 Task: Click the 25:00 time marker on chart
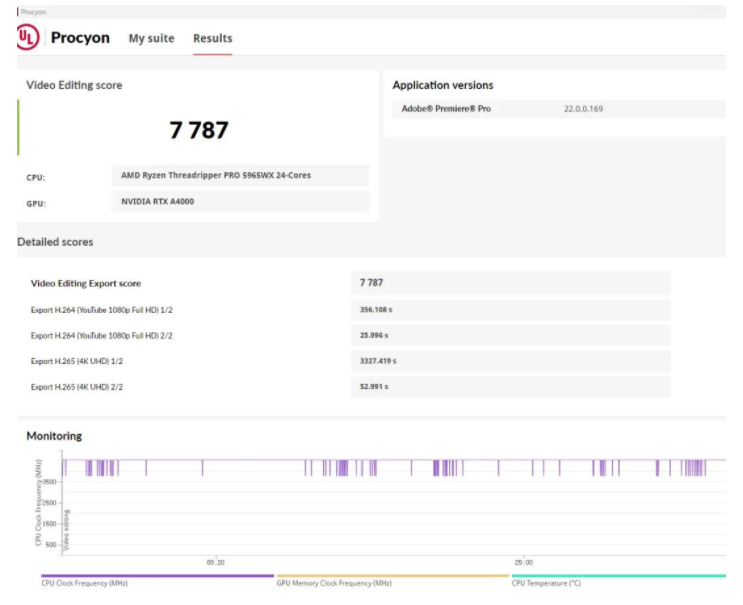point(524,562)
